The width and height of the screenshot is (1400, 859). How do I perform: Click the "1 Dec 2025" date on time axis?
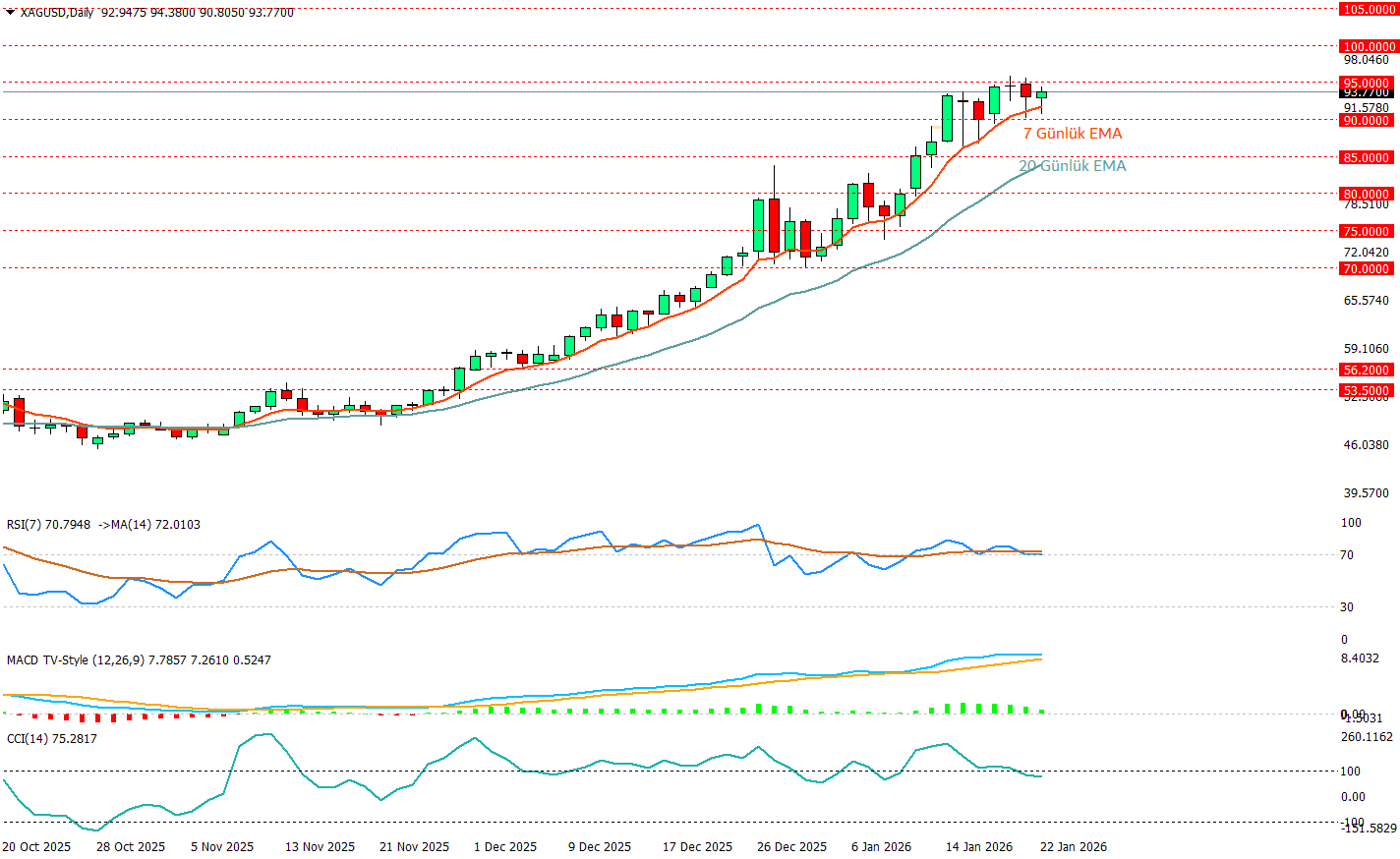[505, 847]
